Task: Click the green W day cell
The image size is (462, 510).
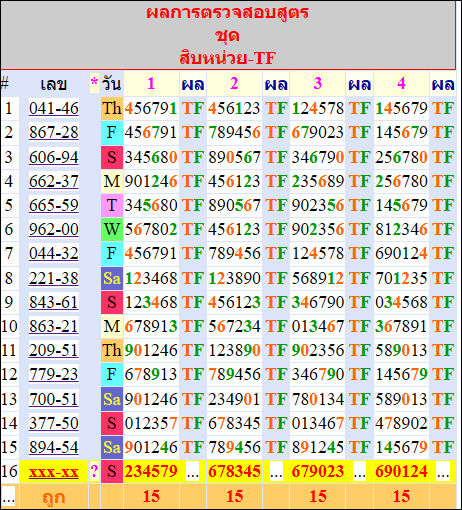Action: point(112,229)
